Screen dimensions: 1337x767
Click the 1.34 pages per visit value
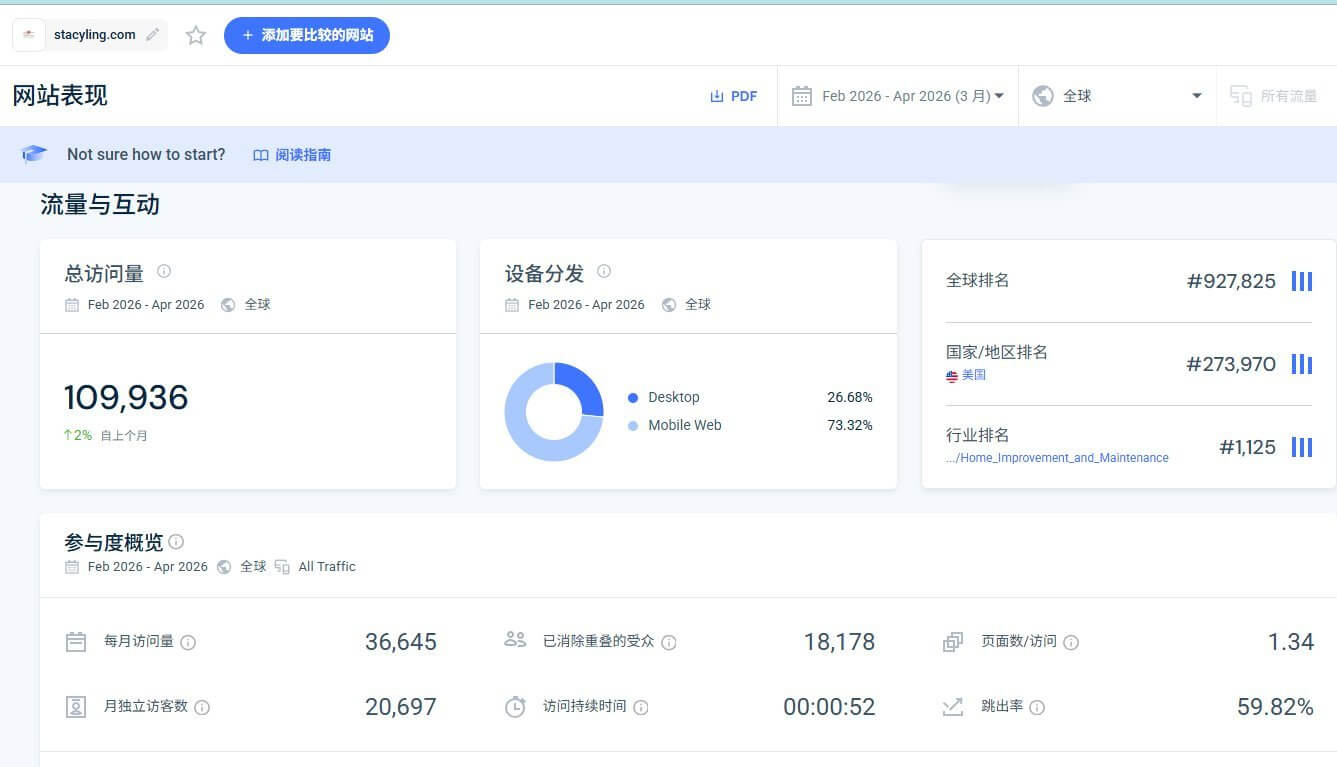tap(1291, 642)
